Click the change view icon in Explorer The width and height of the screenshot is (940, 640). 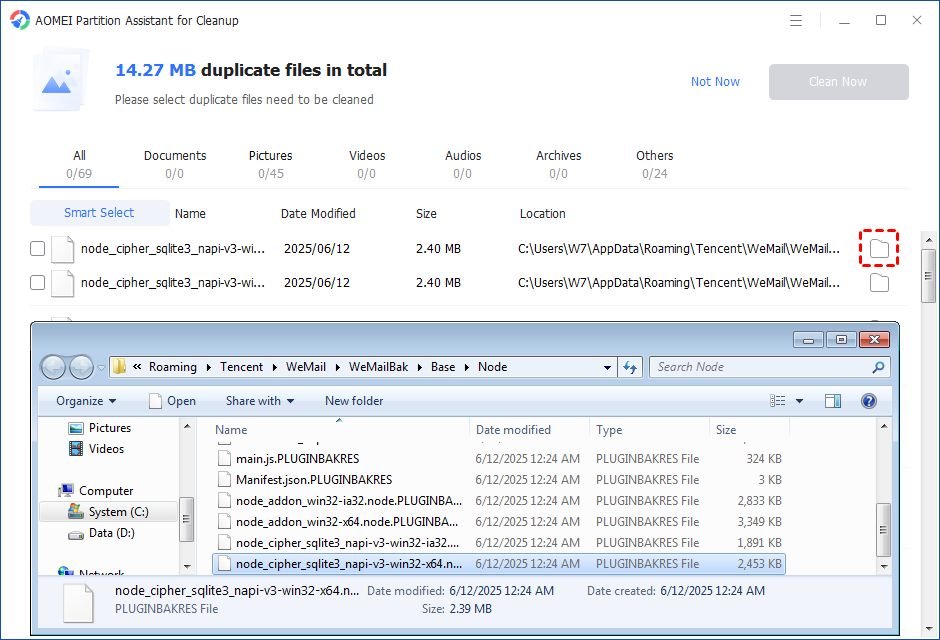778,401
